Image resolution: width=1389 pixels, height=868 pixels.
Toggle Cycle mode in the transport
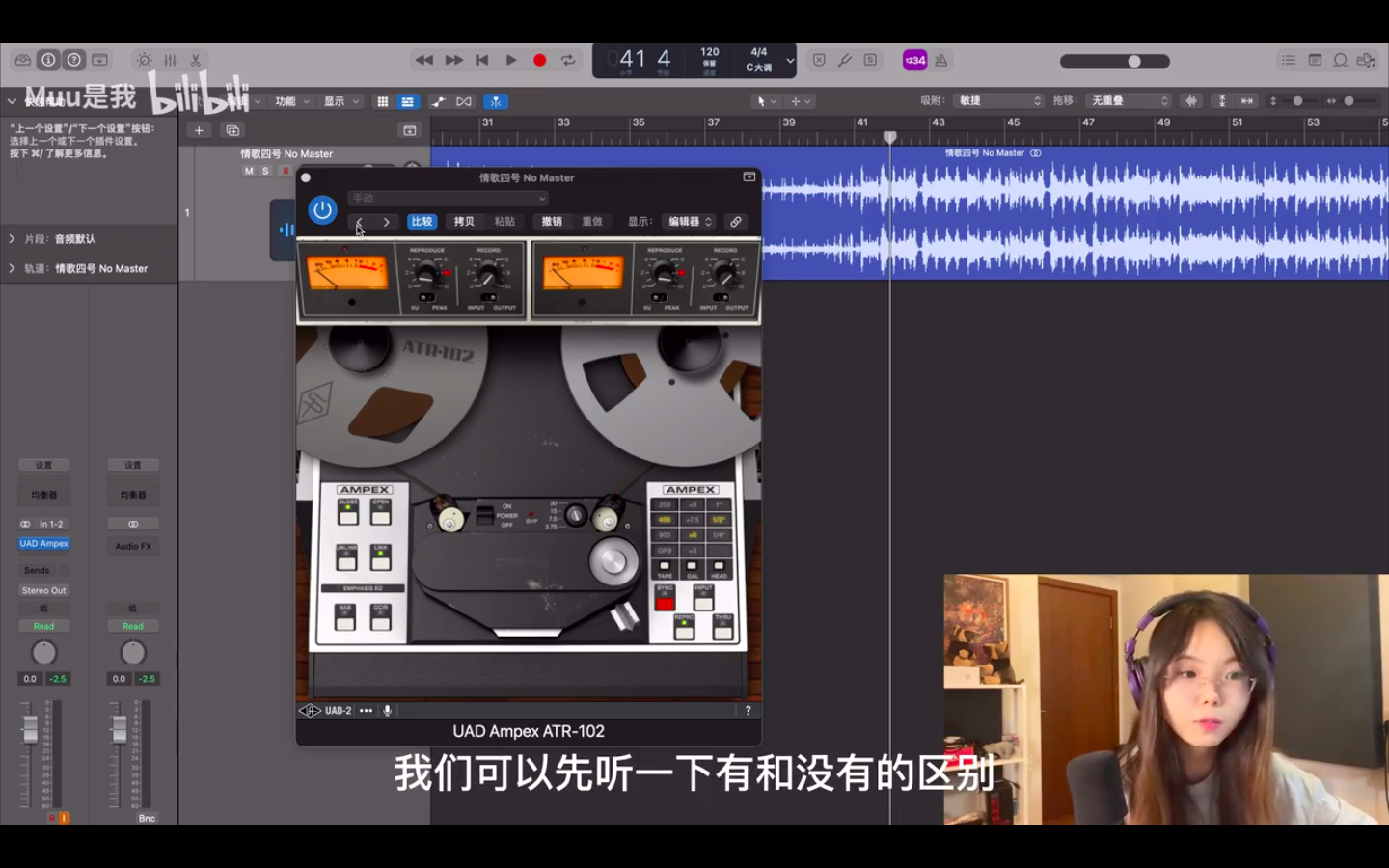pos(568,60)
